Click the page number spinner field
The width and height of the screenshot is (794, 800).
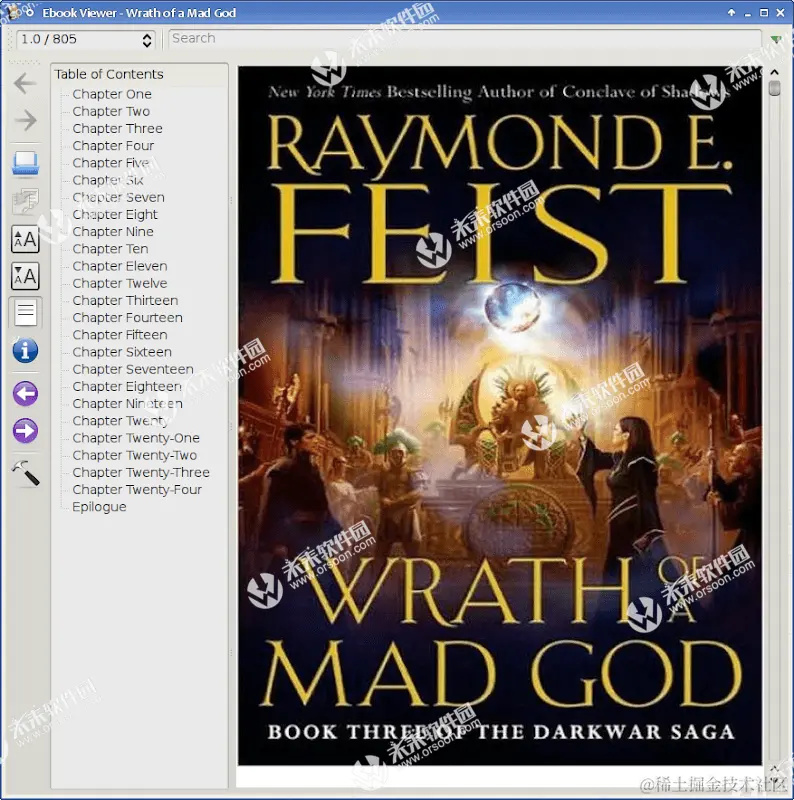tap(86, 39)
